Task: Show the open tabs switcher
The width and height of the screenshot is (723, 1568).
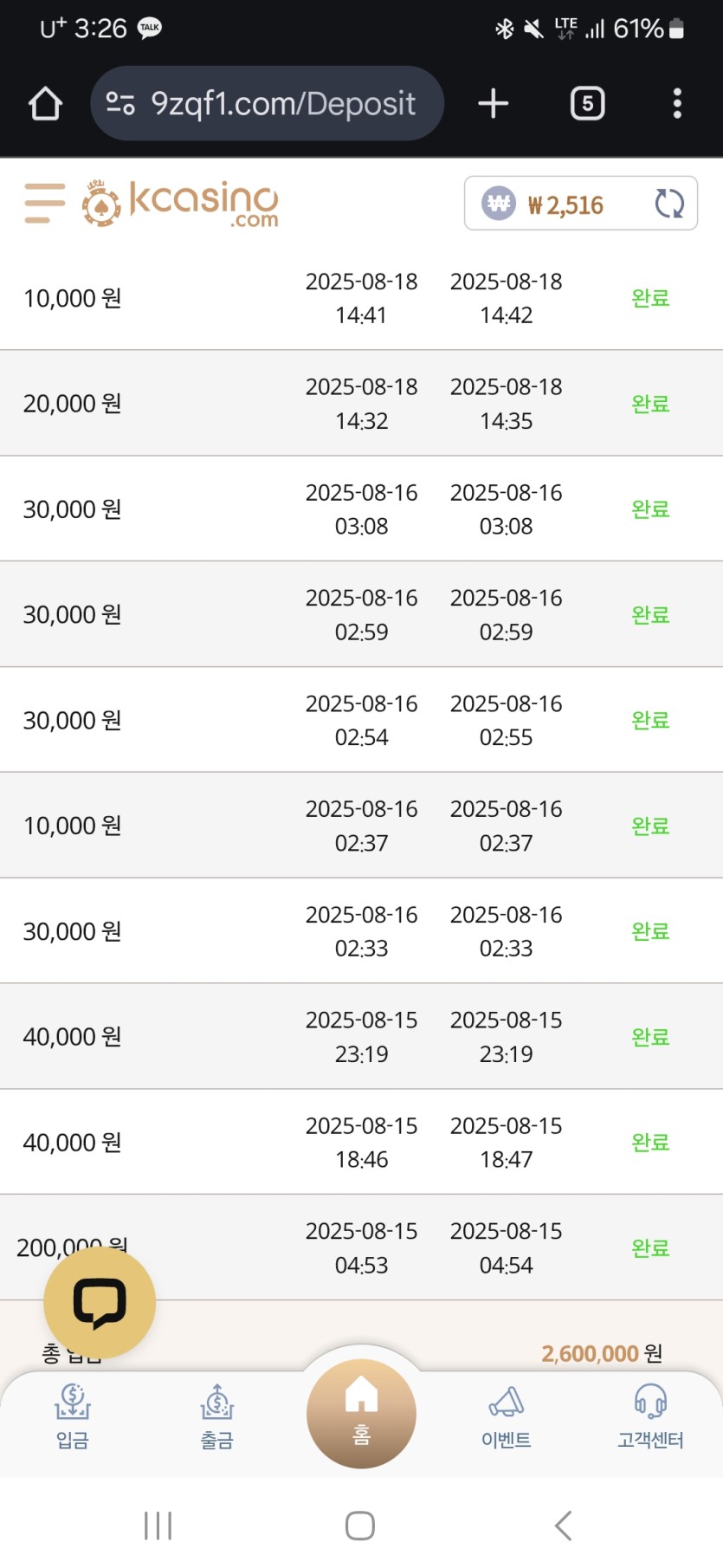Action: (x=587, y=104)
